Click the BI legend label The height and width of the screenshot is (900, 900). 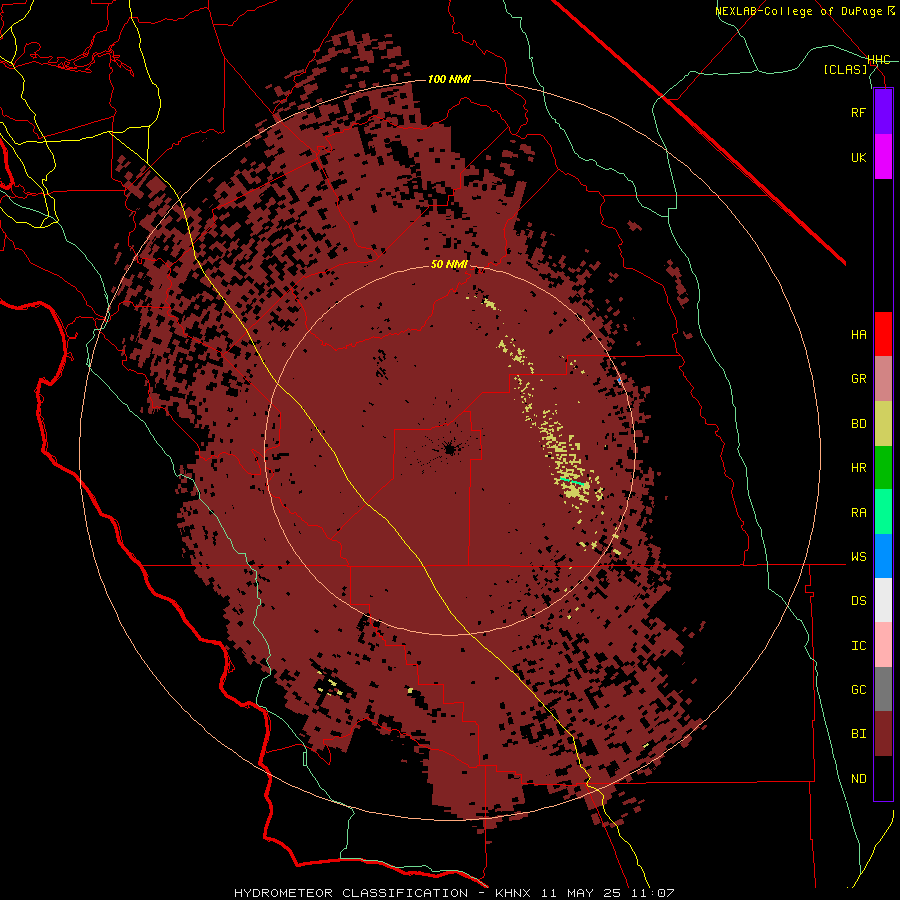[x=858, y=734]
